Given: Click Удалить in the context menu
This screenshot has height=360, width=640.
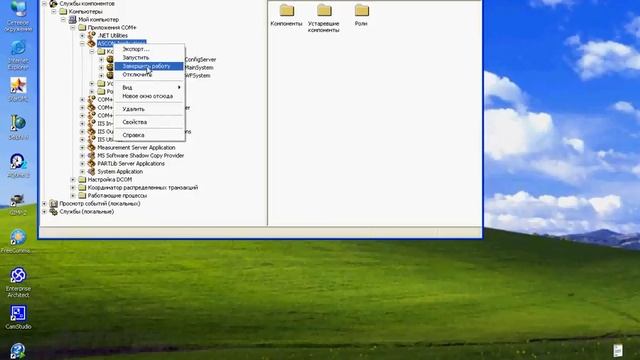Looking at the screenshot, I should [x=149, y=109].
